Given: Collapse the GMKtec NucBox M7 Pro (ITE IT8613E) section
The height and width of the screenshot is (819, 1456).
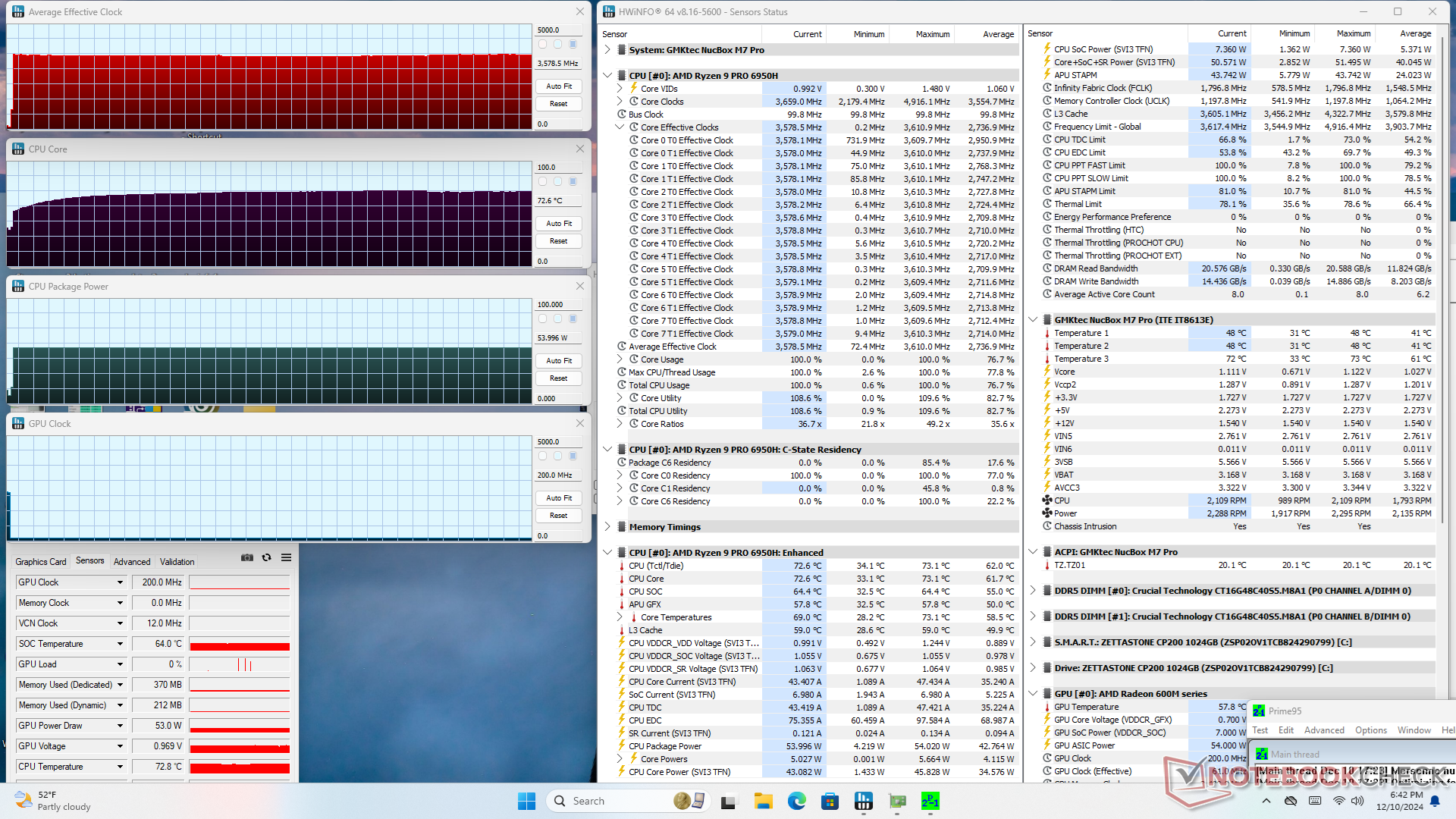Looking at the screenshot, I should [x=1033, y=320].
